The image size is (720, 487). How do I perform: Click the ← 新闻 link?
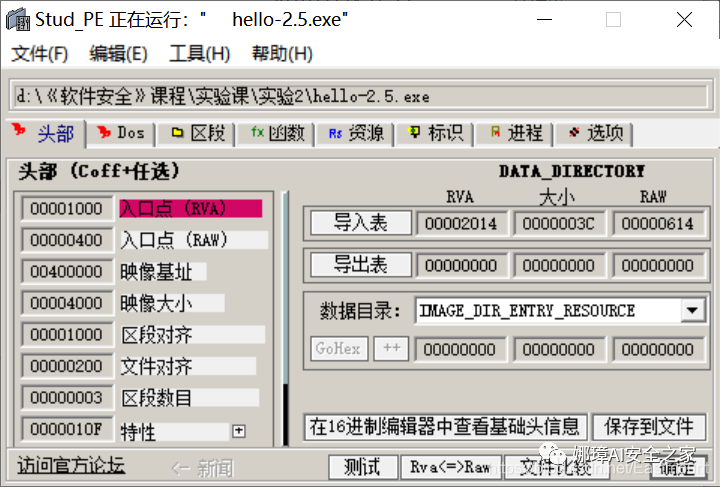tap(202, 468)
